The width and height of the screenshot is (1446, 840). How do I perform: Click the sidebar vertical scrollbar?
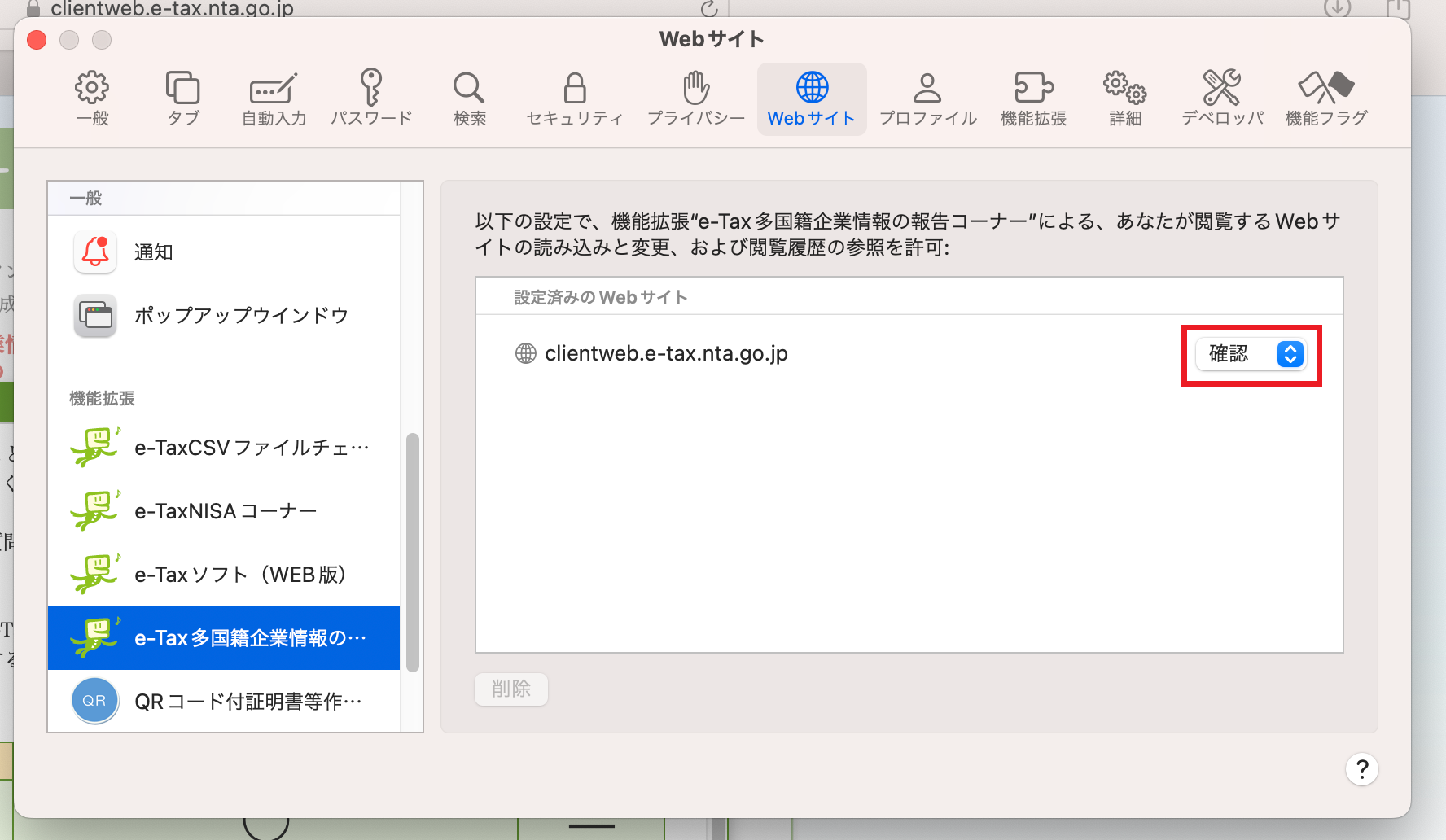413,553
